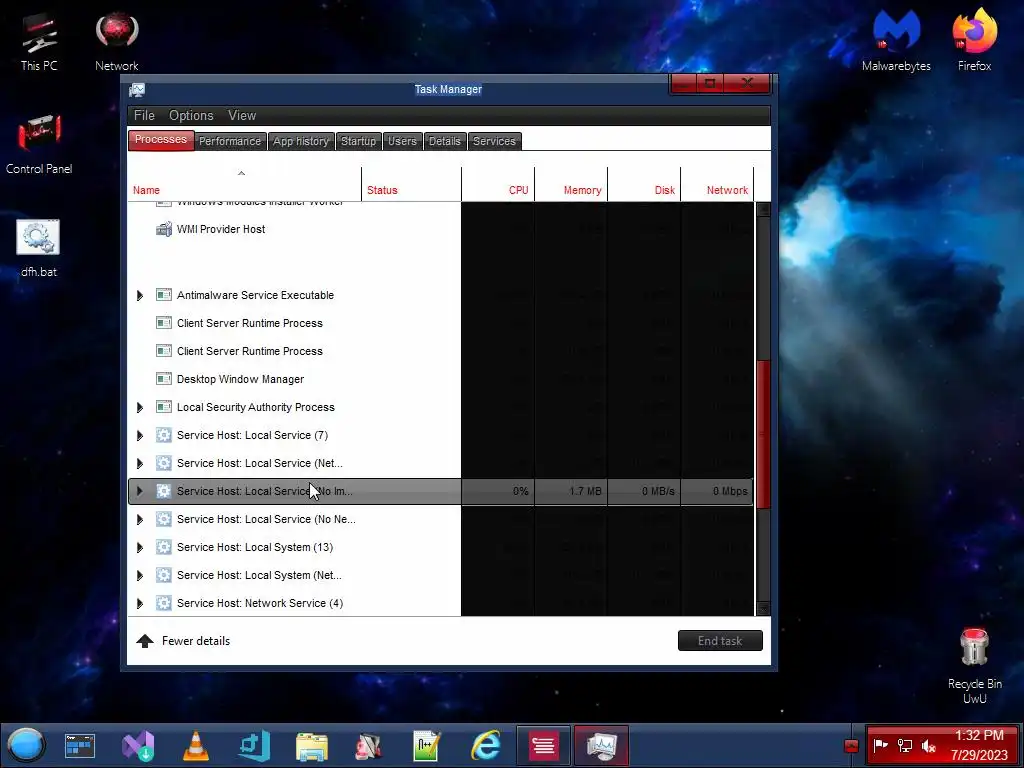
Task: Expand Service Host: Local Service (7)
Action: [x=140, y=436]
